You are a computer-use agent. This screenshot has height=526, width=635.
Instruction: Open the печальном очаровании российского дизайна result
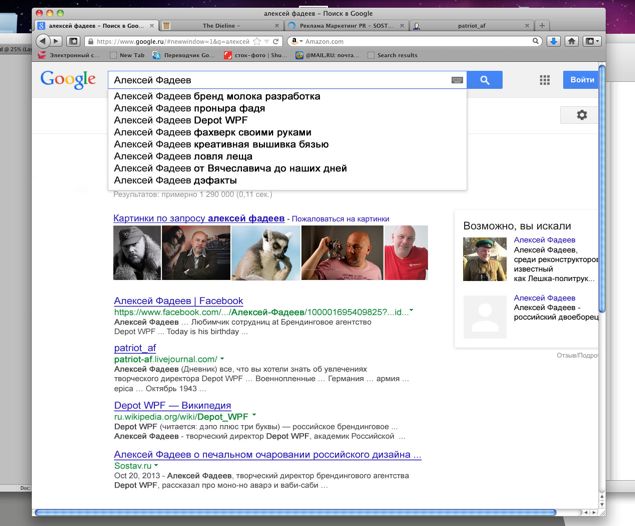[x=268, y=455]
